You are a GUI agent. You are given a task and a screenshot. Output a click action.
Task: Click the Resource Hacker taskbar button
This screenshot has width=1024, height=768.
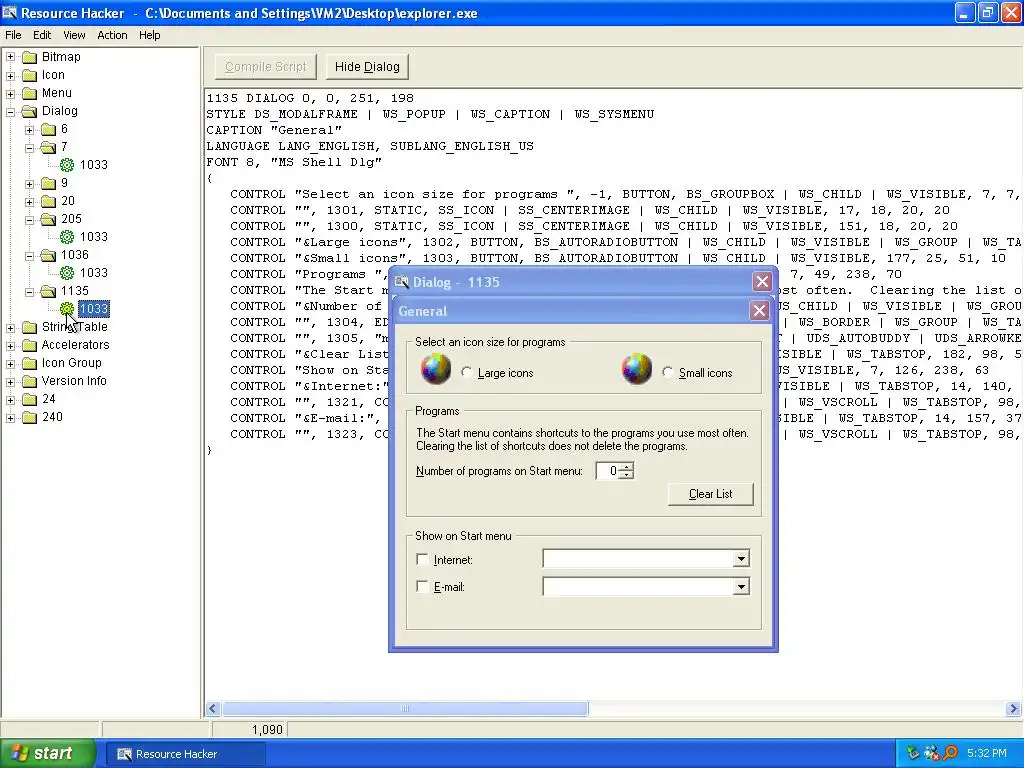(185, 754)
